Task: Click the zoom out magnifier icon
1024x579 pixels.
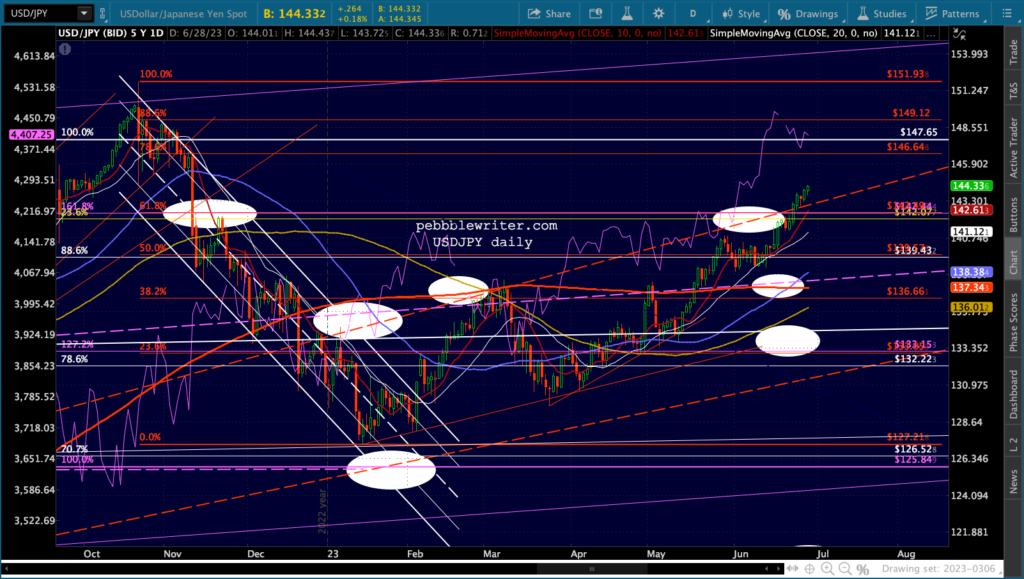Action: [845, 569]
